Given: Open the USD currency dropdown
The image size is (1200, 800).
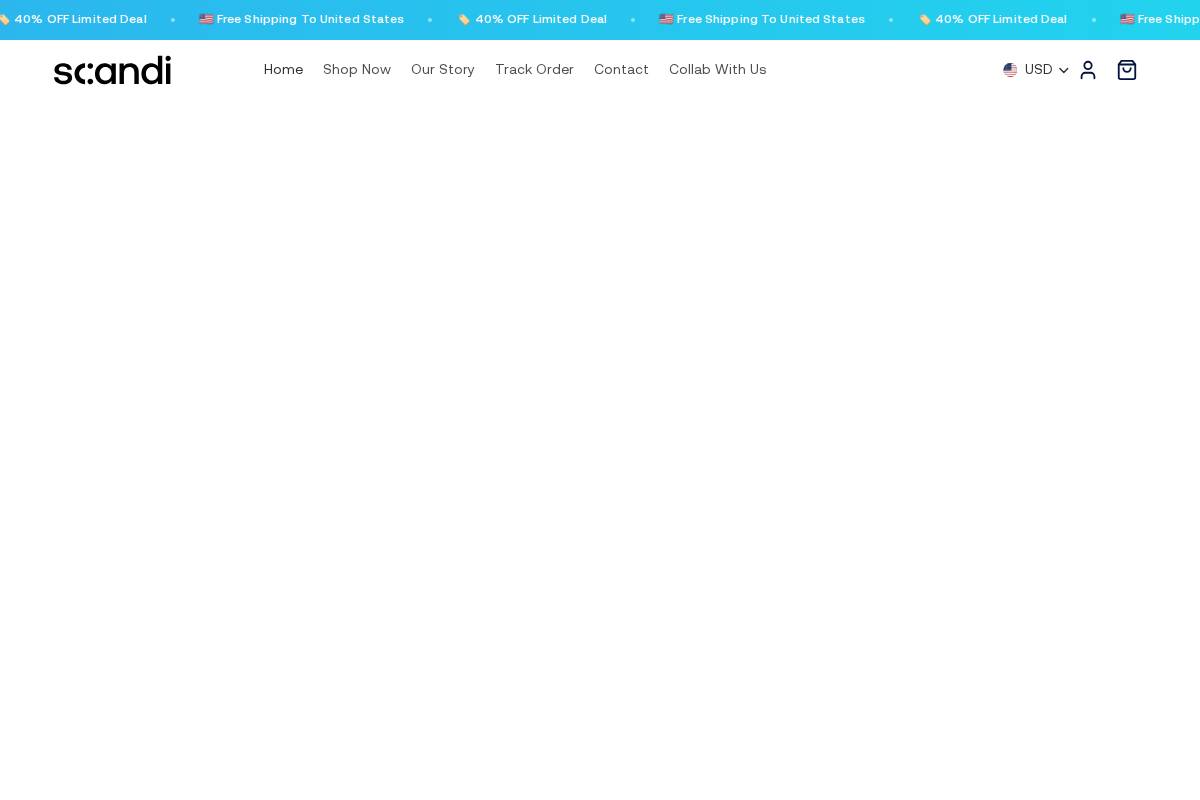Looking at the screenshot, I should (x=1038, y=70).
